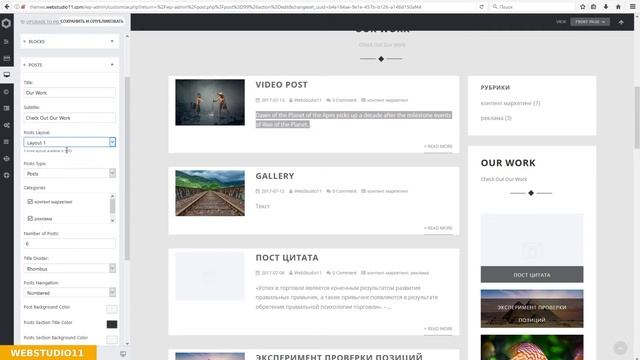The width and height of the screenshot is (640, 360).
Task: Open the Gallery post title
Action: pyautogui.click(x=275, y=176)
